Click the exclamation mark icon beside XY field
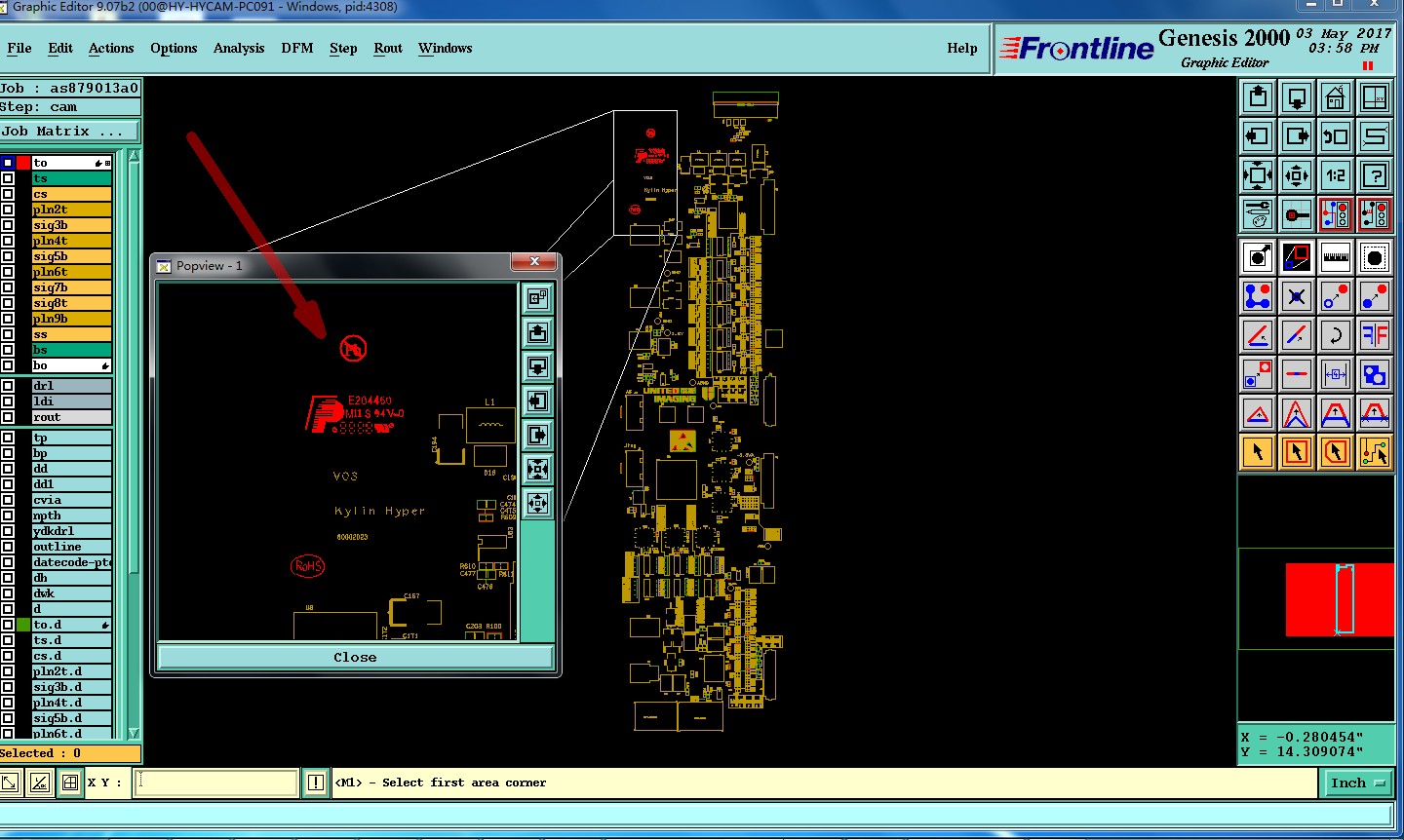The height and width of the screenshot is (840, 1404). point(315,783)
